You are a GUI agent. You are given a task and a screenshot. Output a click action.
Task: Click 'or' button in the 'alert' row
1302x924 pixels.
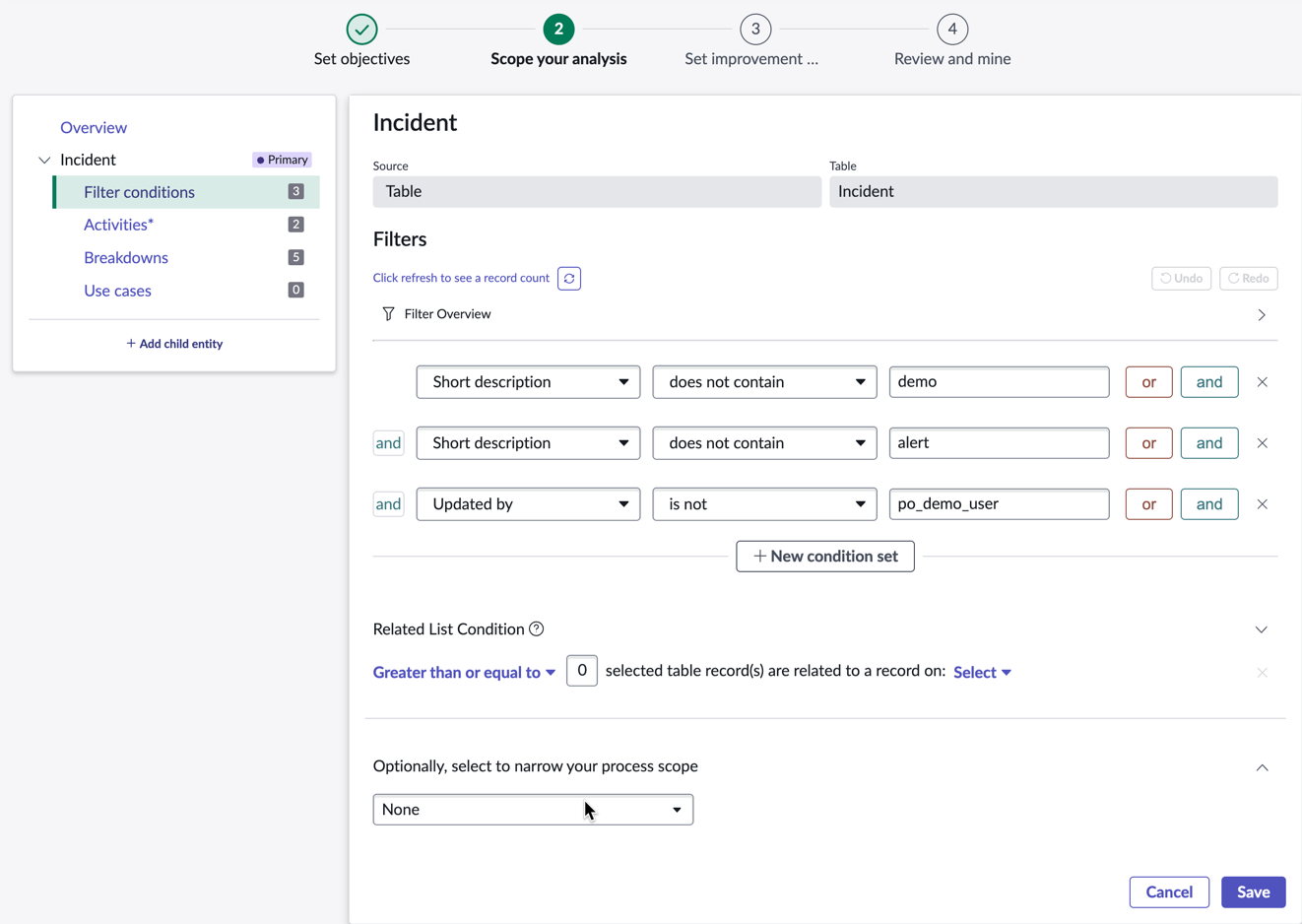point(1148,443)
